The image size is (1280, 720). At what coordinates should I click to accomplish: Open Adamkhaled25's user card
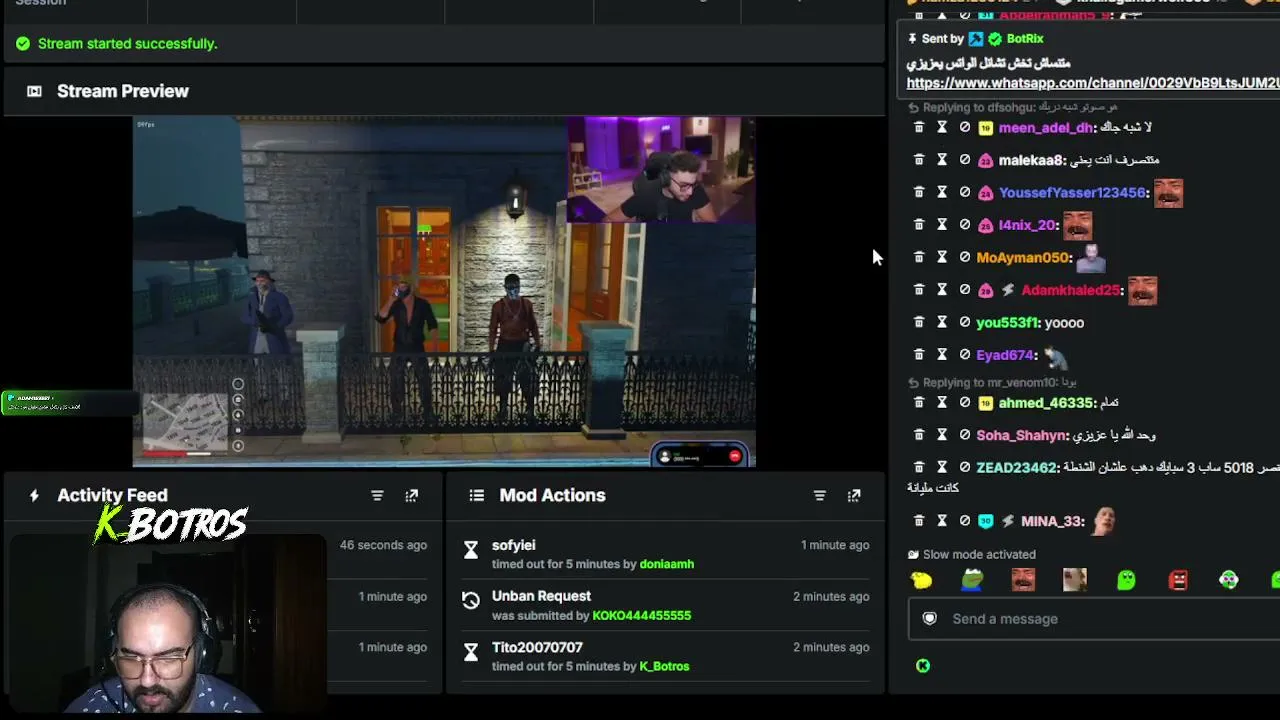click(1071, 290)
